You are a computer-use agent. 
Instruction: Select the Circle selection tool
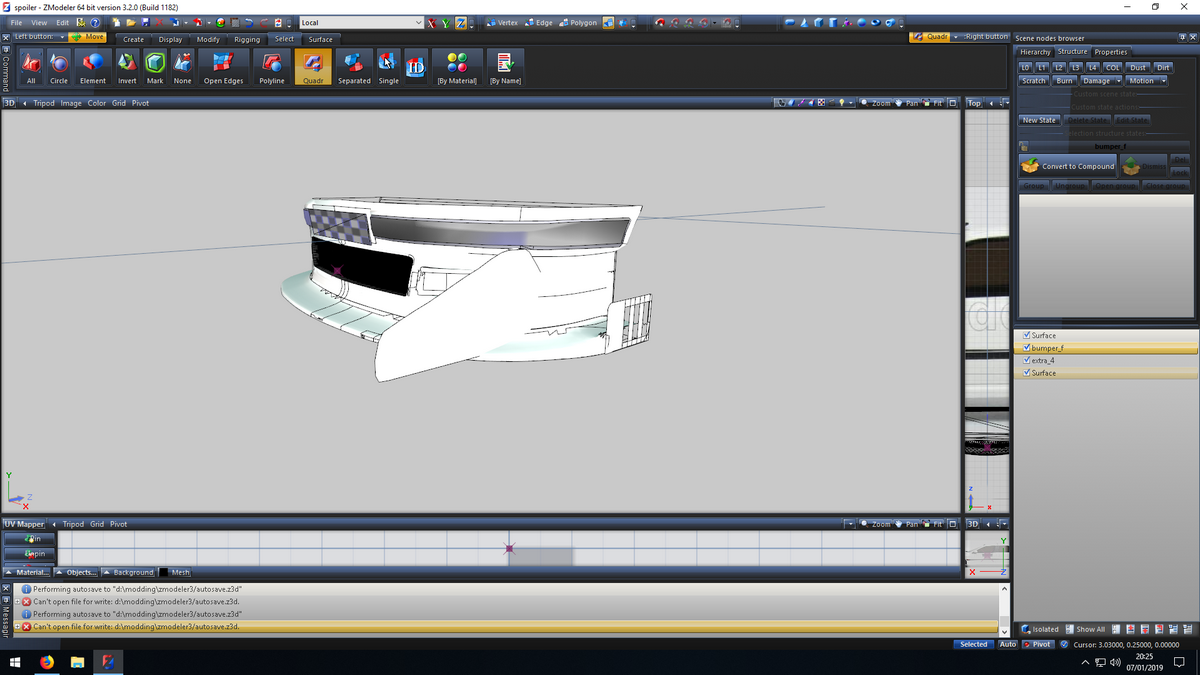pos(58,64)
